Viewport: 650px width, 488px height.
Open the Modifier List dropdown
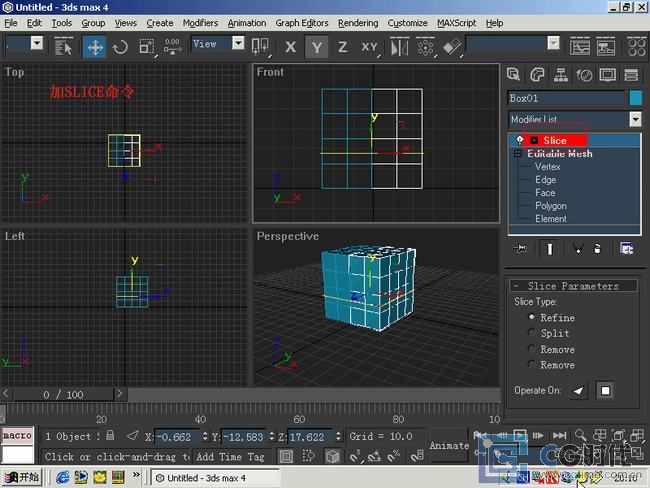coord(635,119)
